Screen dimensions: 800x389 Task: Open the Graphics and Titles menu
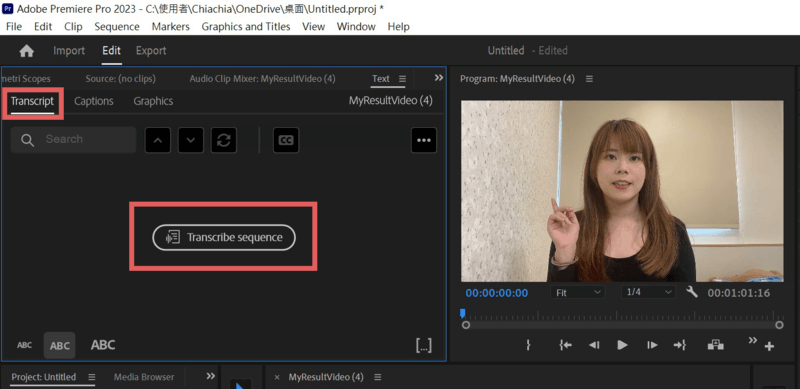click(246, 27)
